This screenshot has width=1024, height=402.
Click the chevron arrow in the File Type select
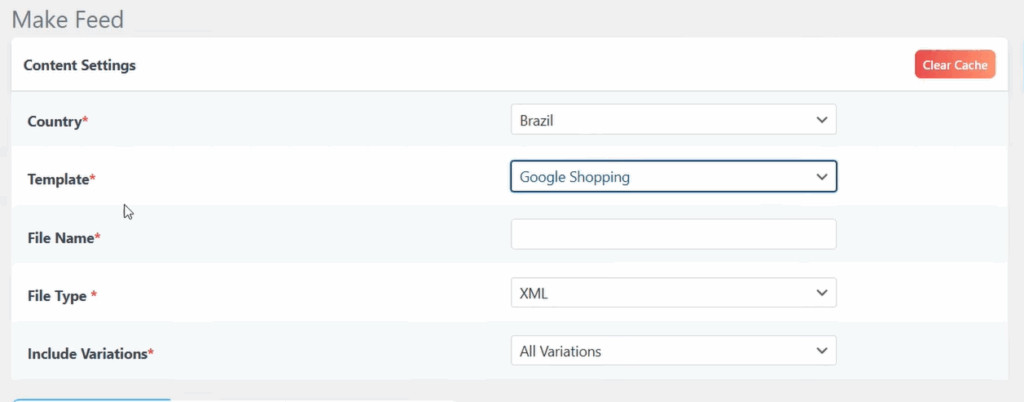822,293
